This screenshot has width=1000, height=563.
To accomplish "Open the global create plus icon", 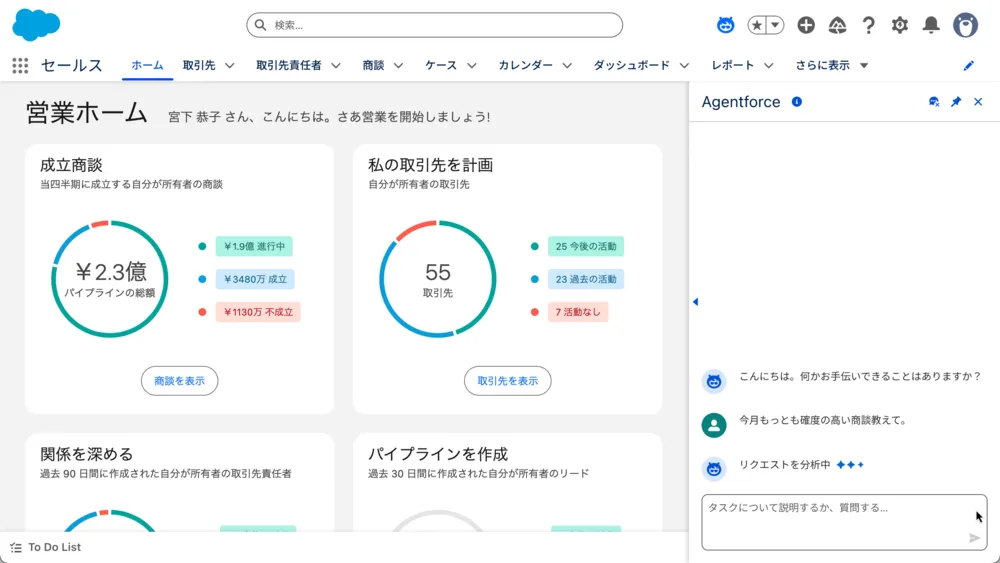I will (x=806, y=25).
